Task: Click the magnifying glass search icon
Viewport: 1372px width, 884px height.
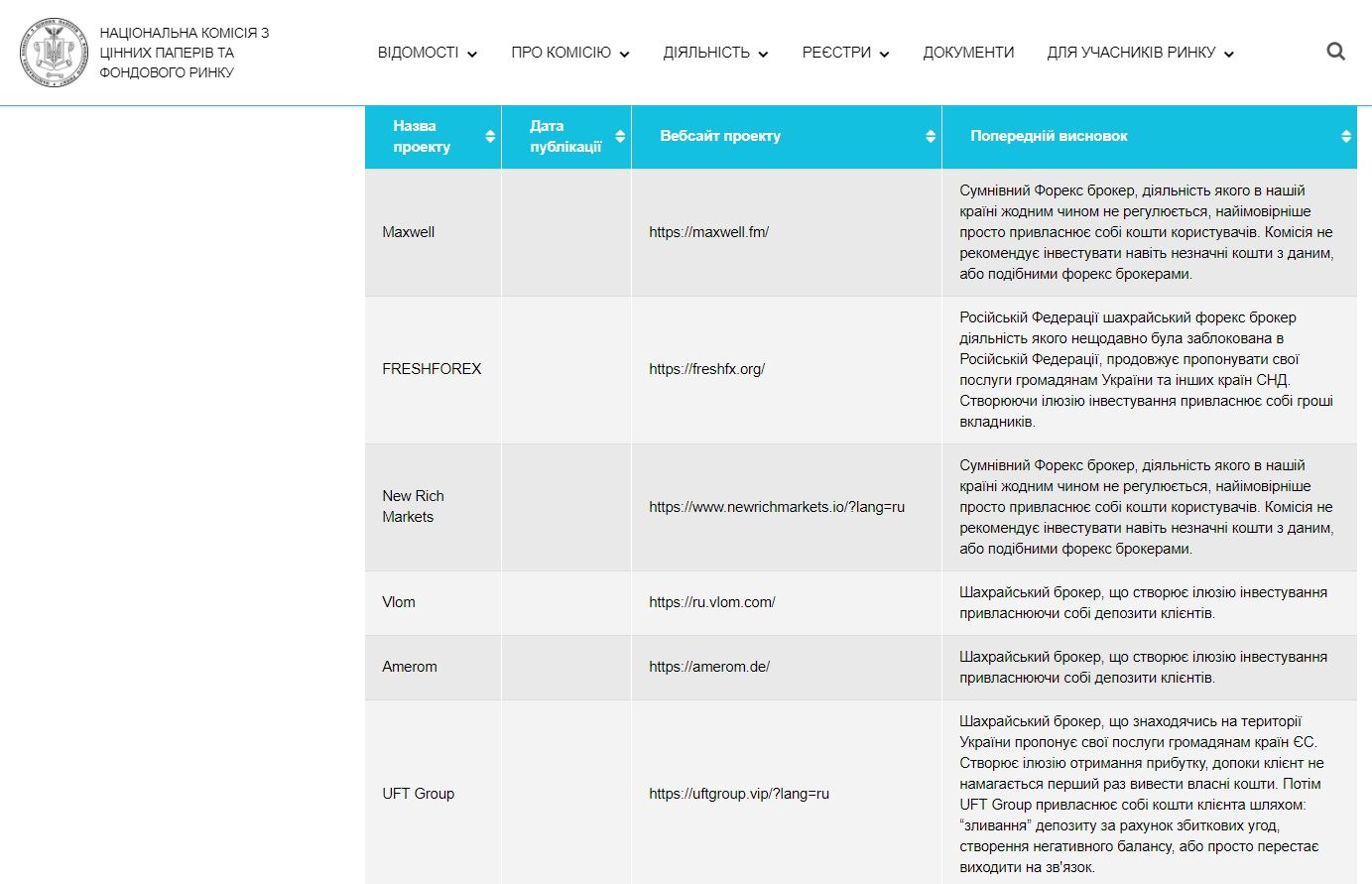Action: coord(1335,52)
